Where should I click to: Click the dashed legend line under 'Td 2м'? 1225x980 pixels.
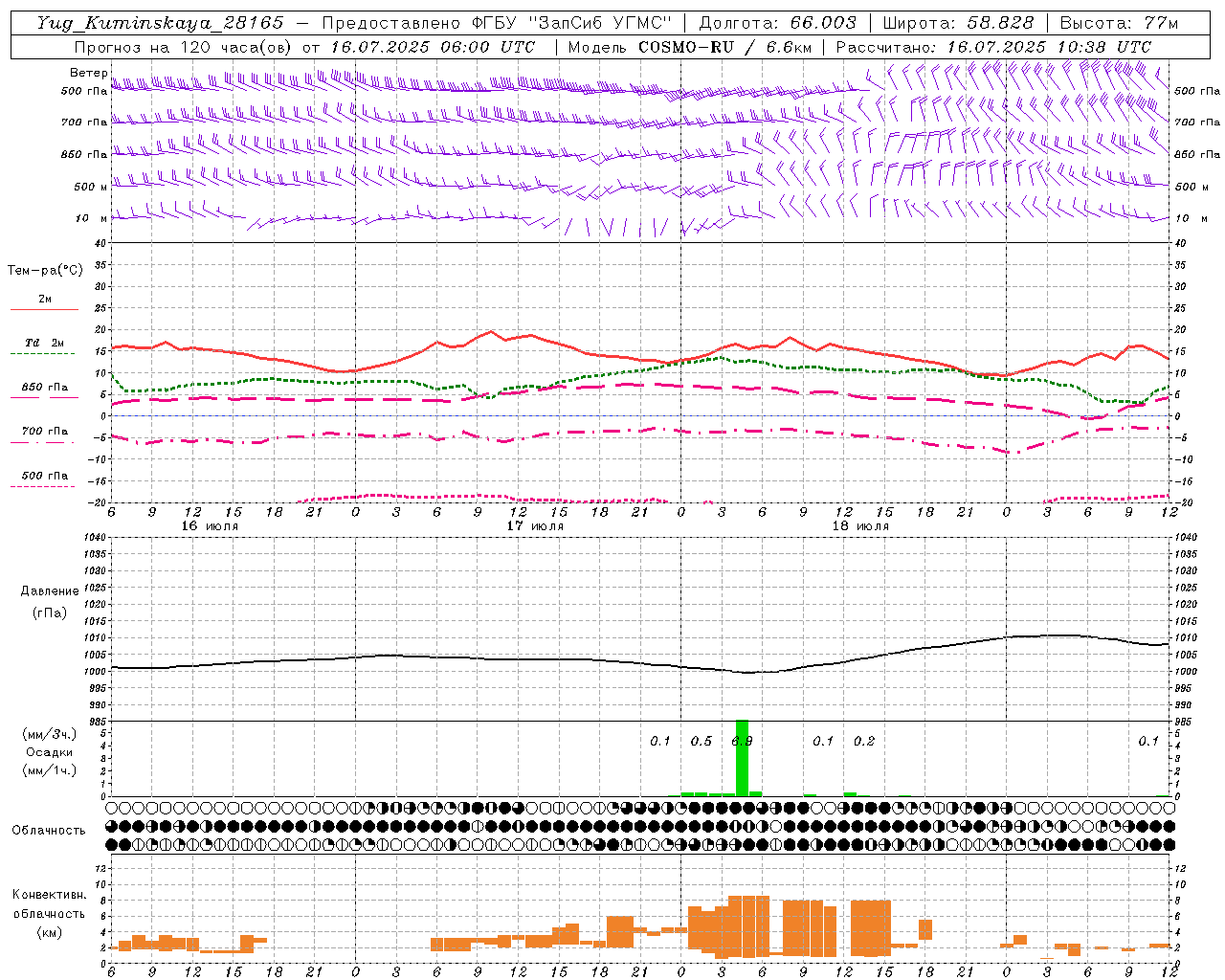point(44,354)
